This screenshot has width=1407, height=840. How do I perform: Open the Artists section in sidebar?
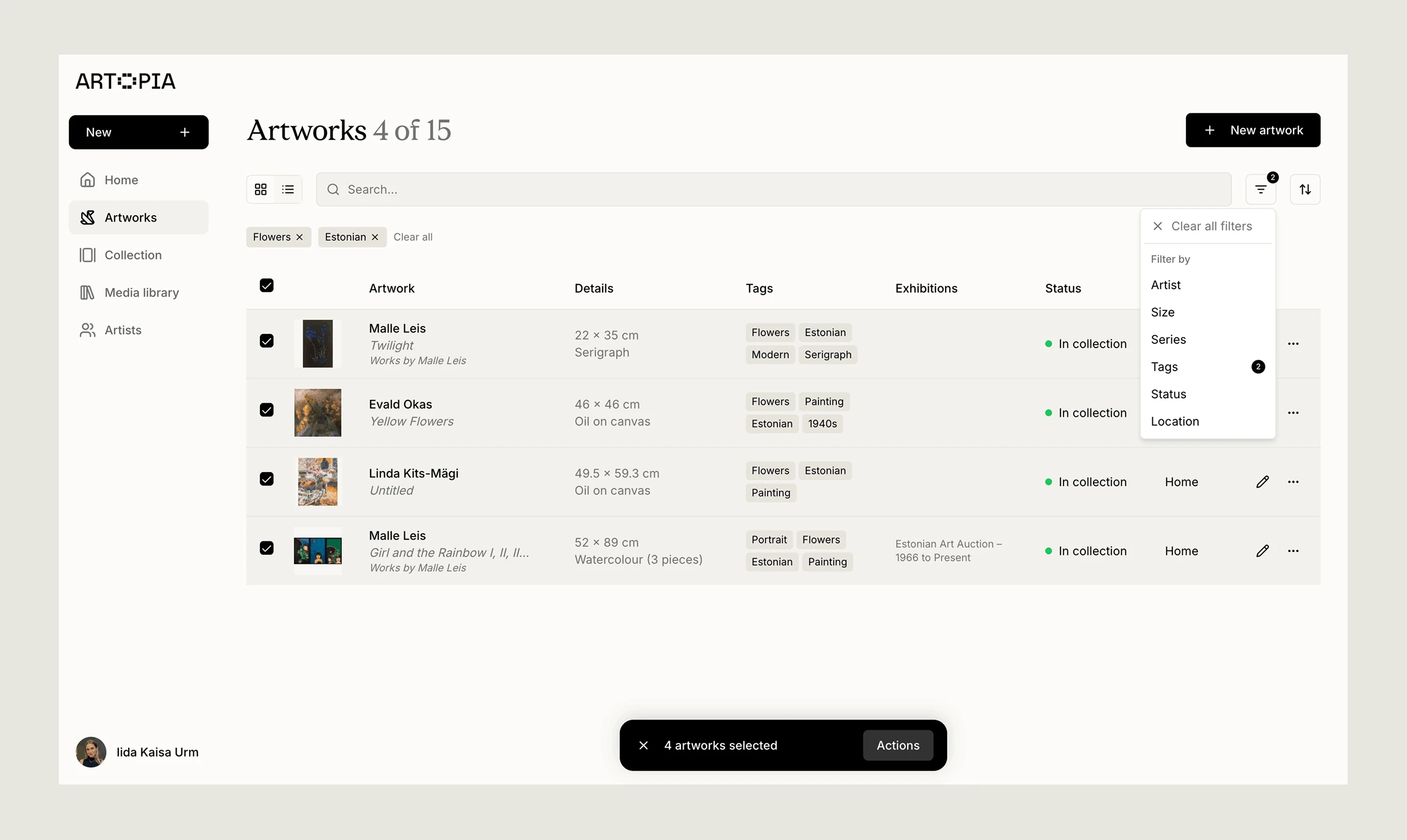pos(123,330)
